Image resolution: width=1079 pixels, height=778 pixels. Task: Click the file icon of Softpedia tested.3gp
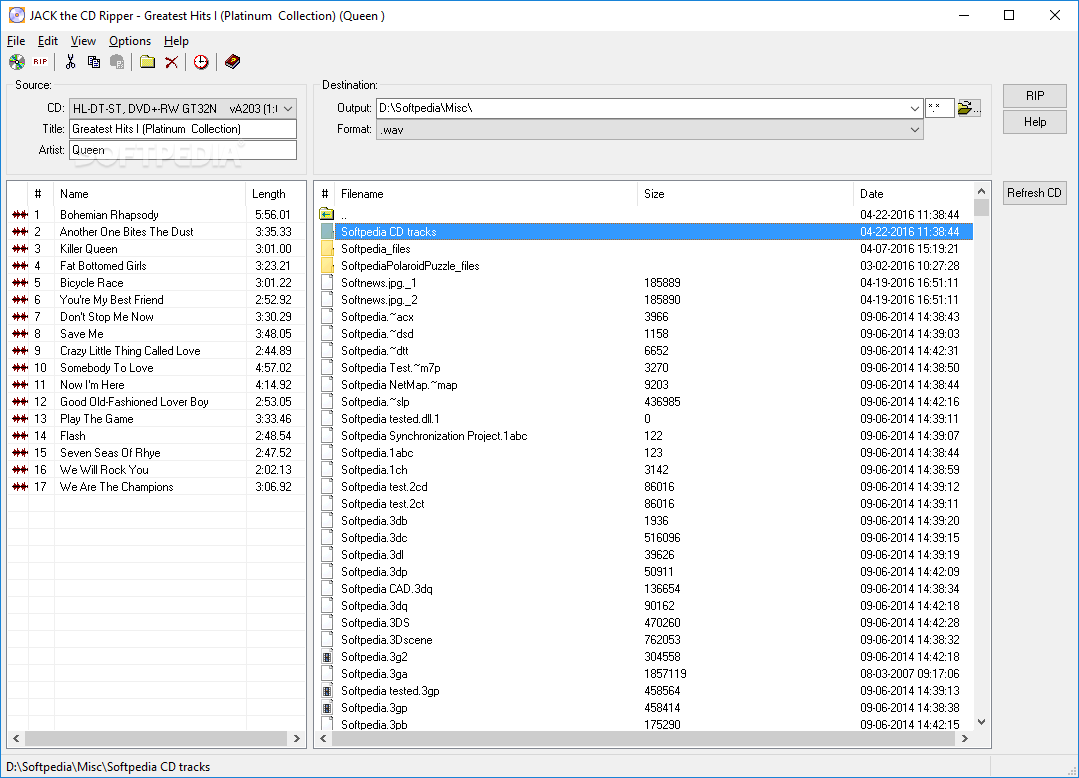pos(327,691)
